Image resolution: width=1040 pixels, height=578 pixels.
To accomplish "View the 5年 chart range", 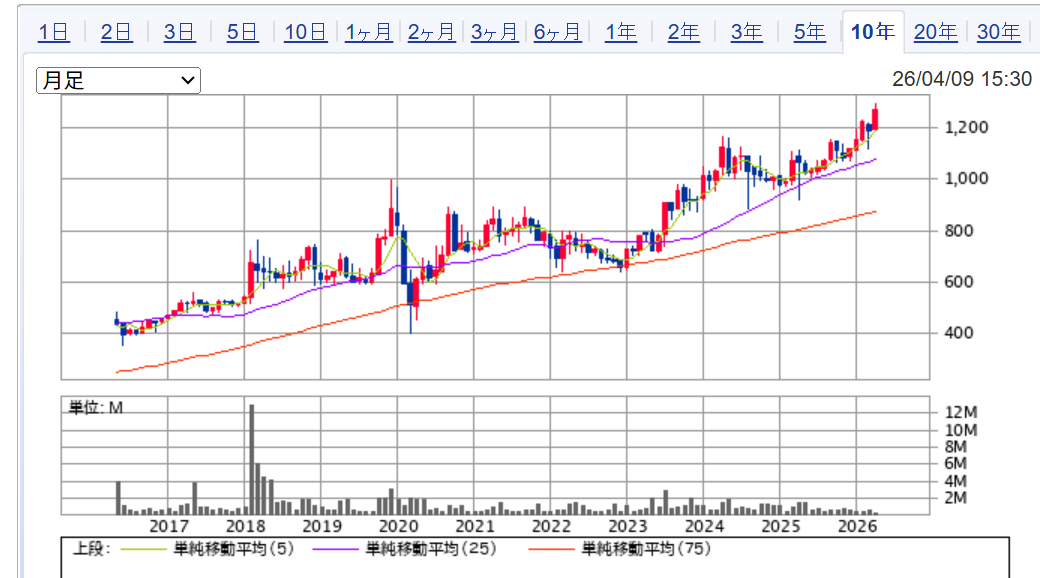I will tap(809, 32).
